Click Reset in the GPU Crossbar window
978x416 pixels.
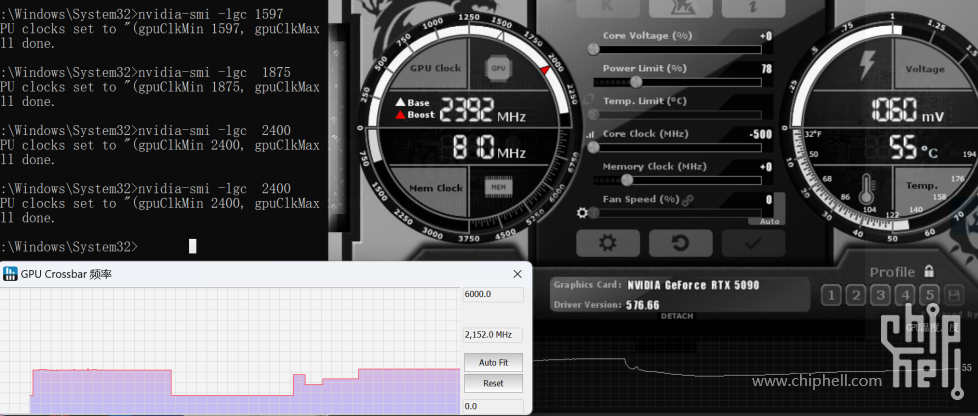coord(493,383)
